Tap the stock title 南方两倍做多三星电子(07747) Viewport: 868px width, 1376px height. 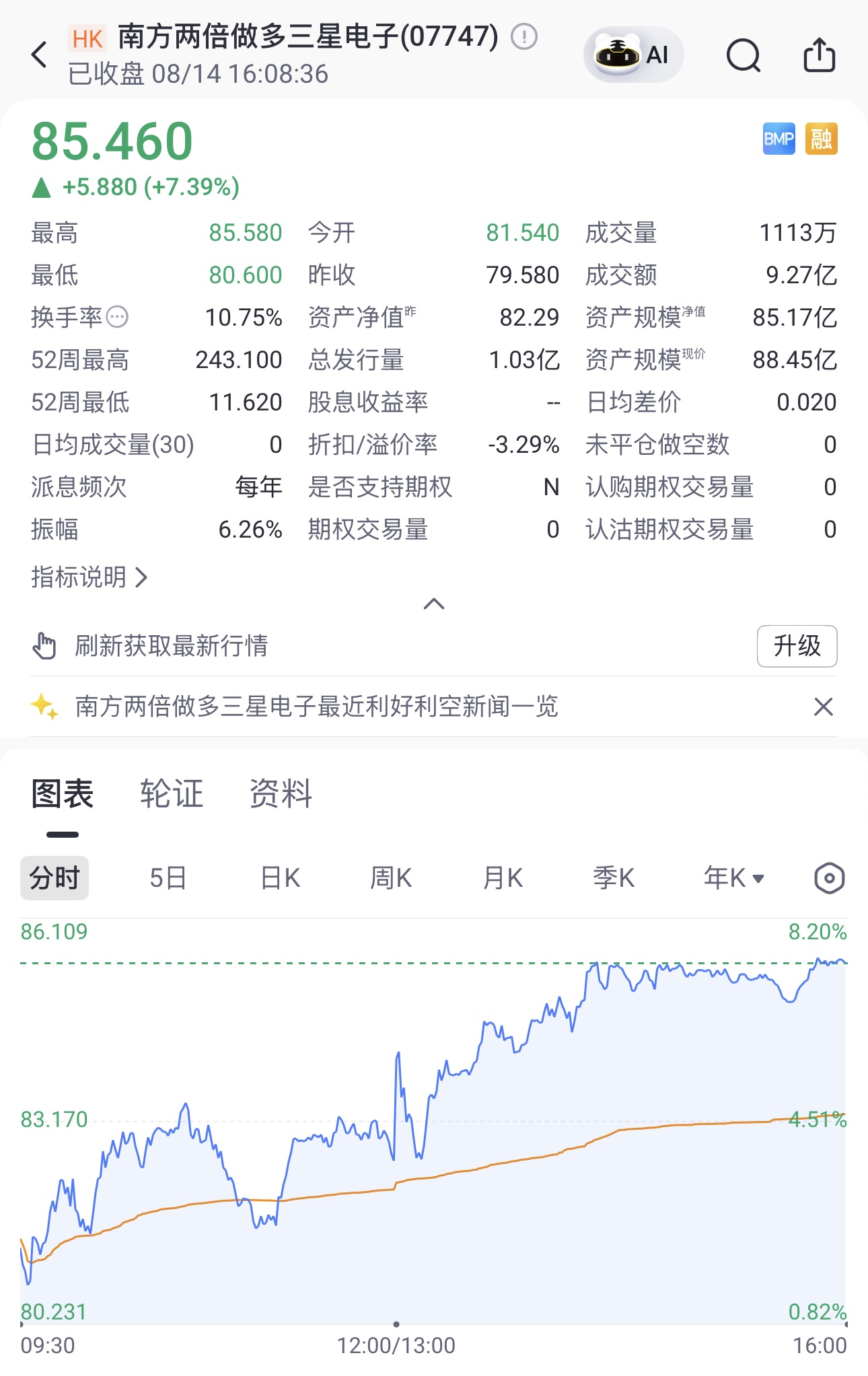[308, 36]
